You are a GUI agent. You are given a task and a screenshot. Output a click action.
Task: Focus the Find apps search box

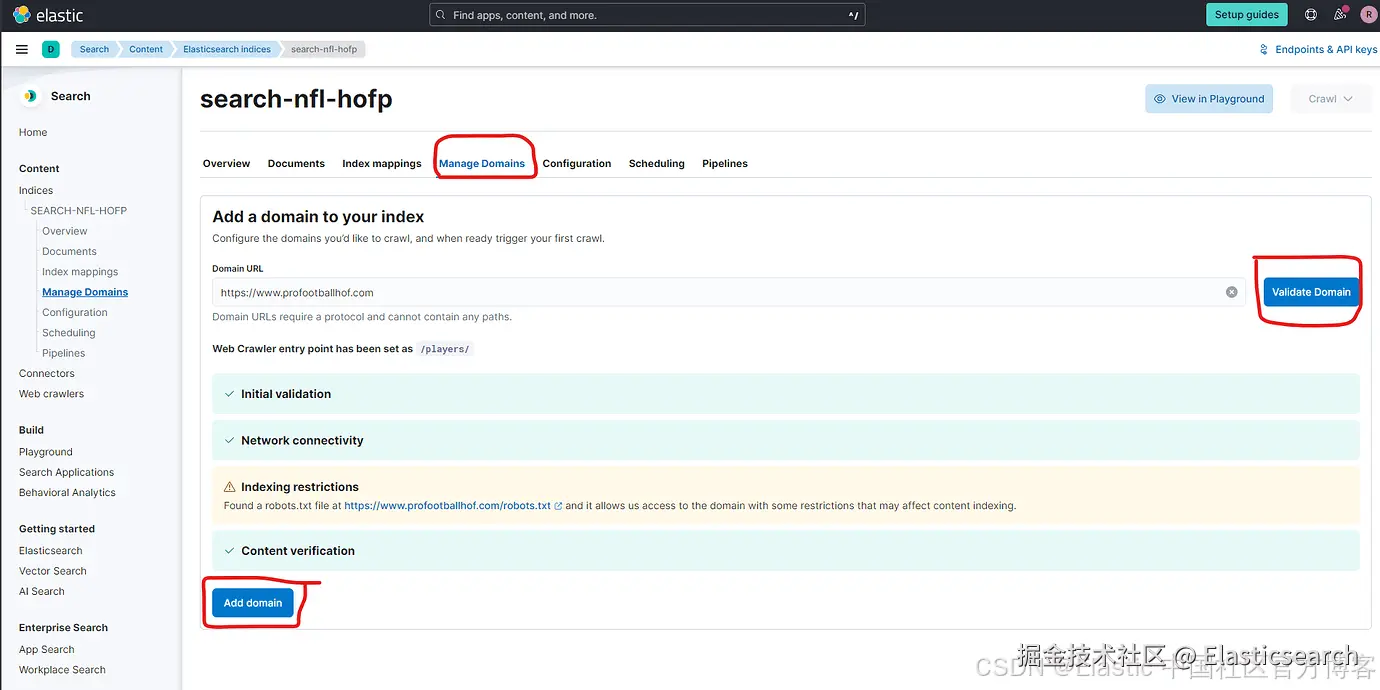point(647,15)
